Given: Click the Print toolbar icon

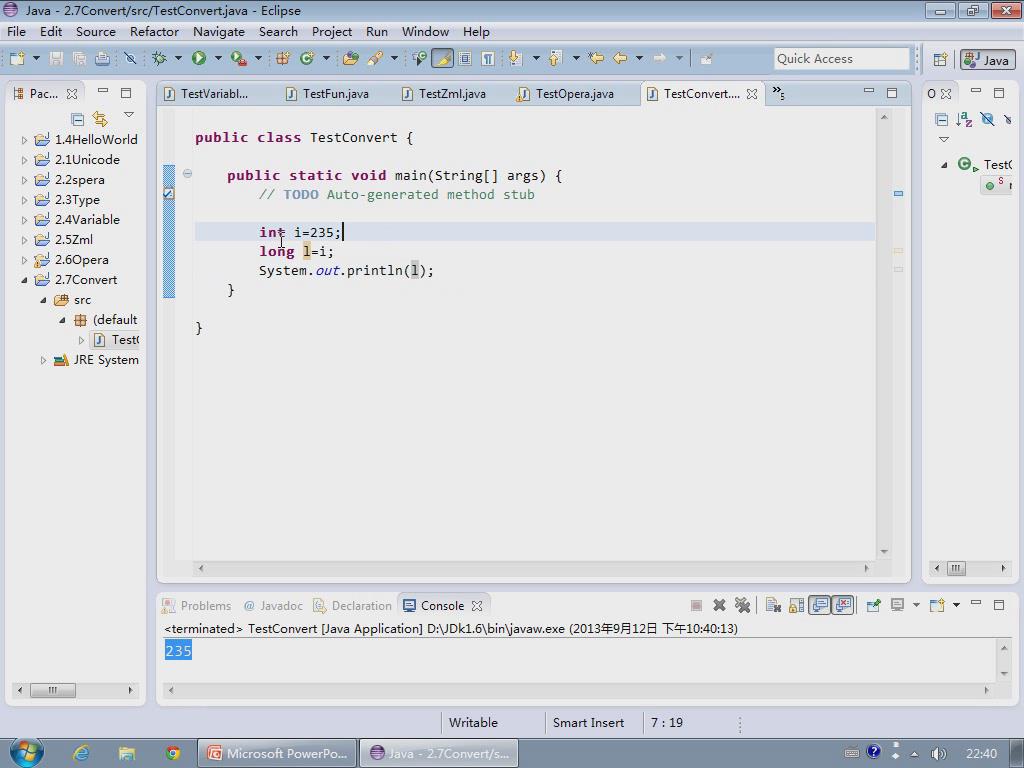Looking at the screenshot, I should click(103, 59).
